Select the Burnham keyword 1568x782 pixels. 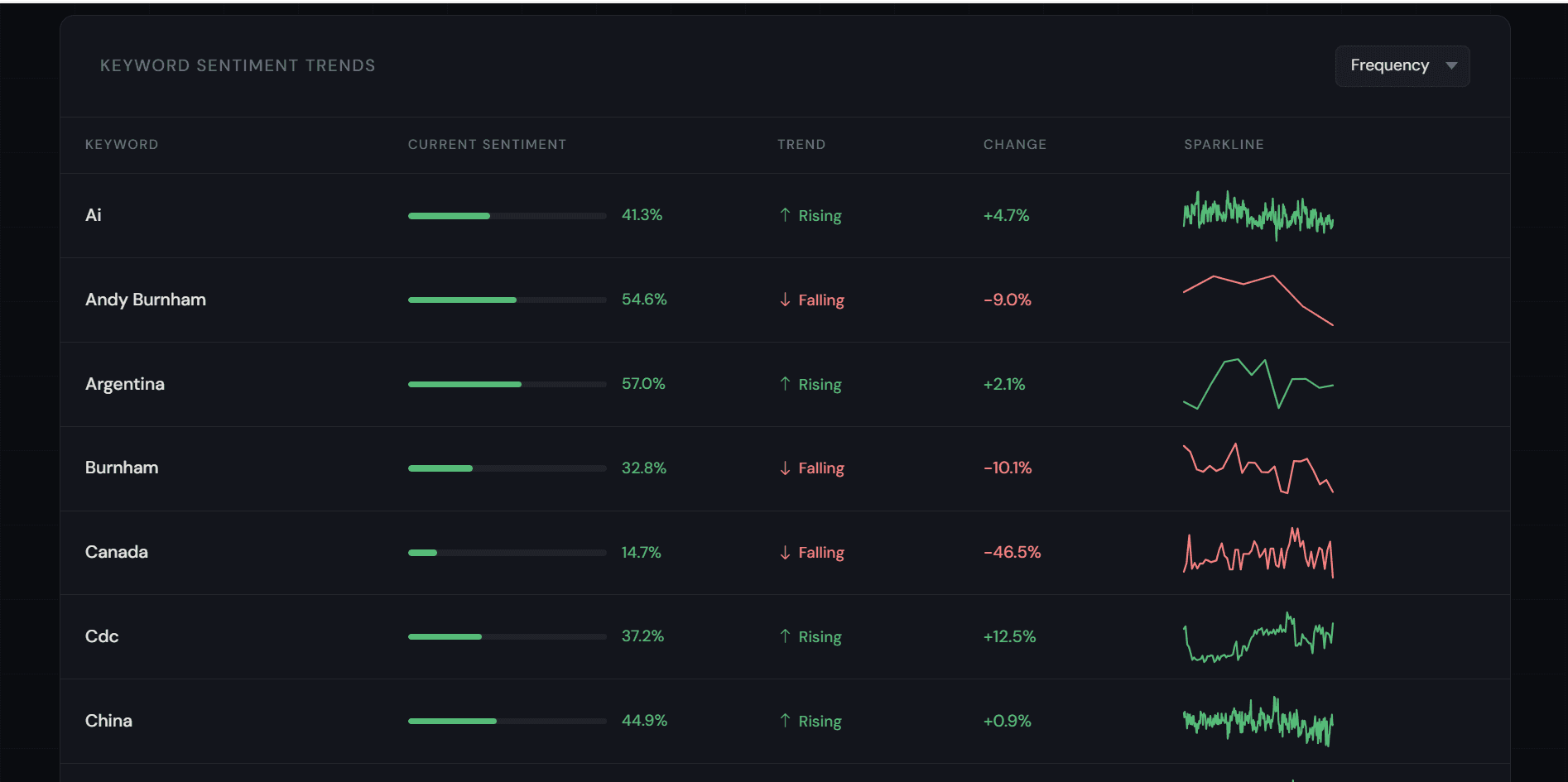tap(122, 468)
